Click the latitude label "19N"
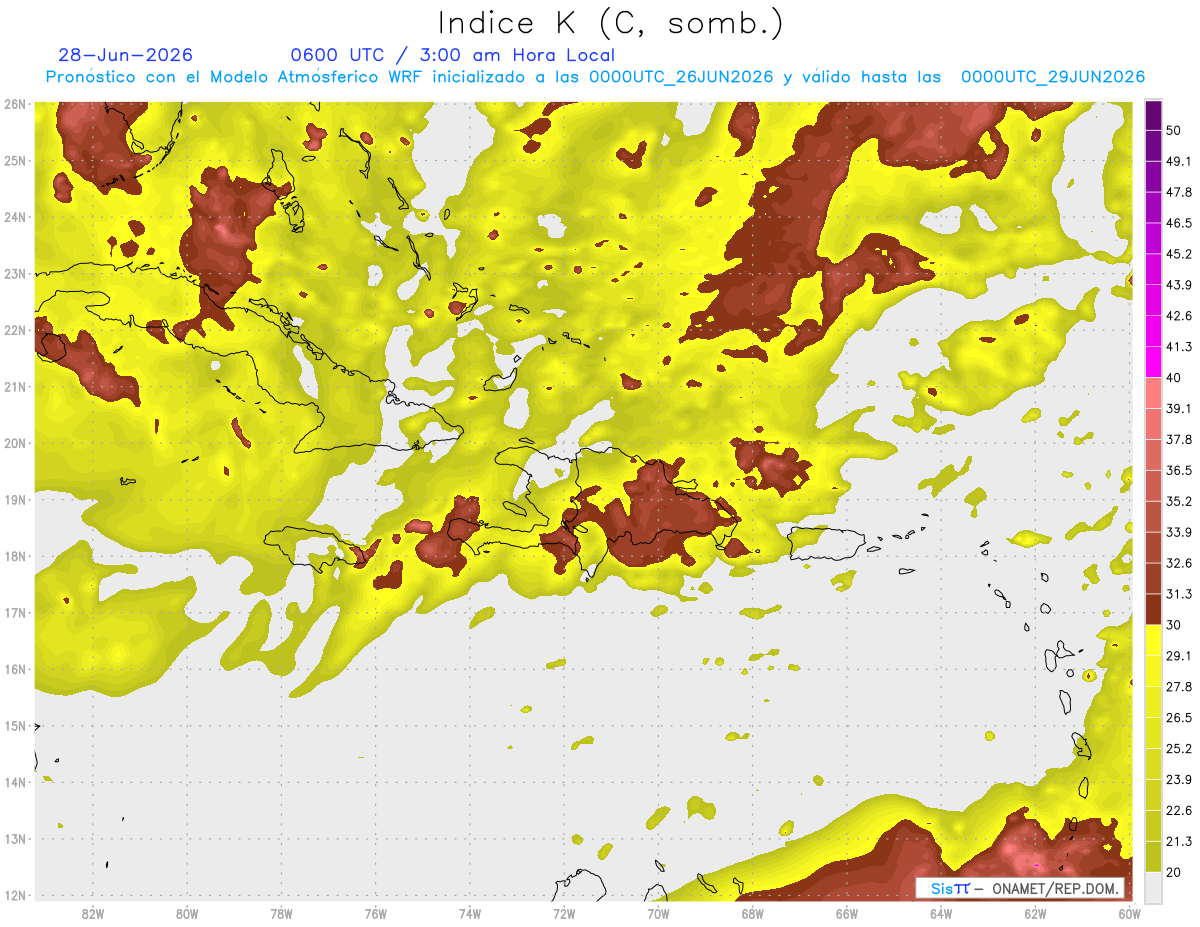Screen dimensions: 1200x927 click(15, 500)
